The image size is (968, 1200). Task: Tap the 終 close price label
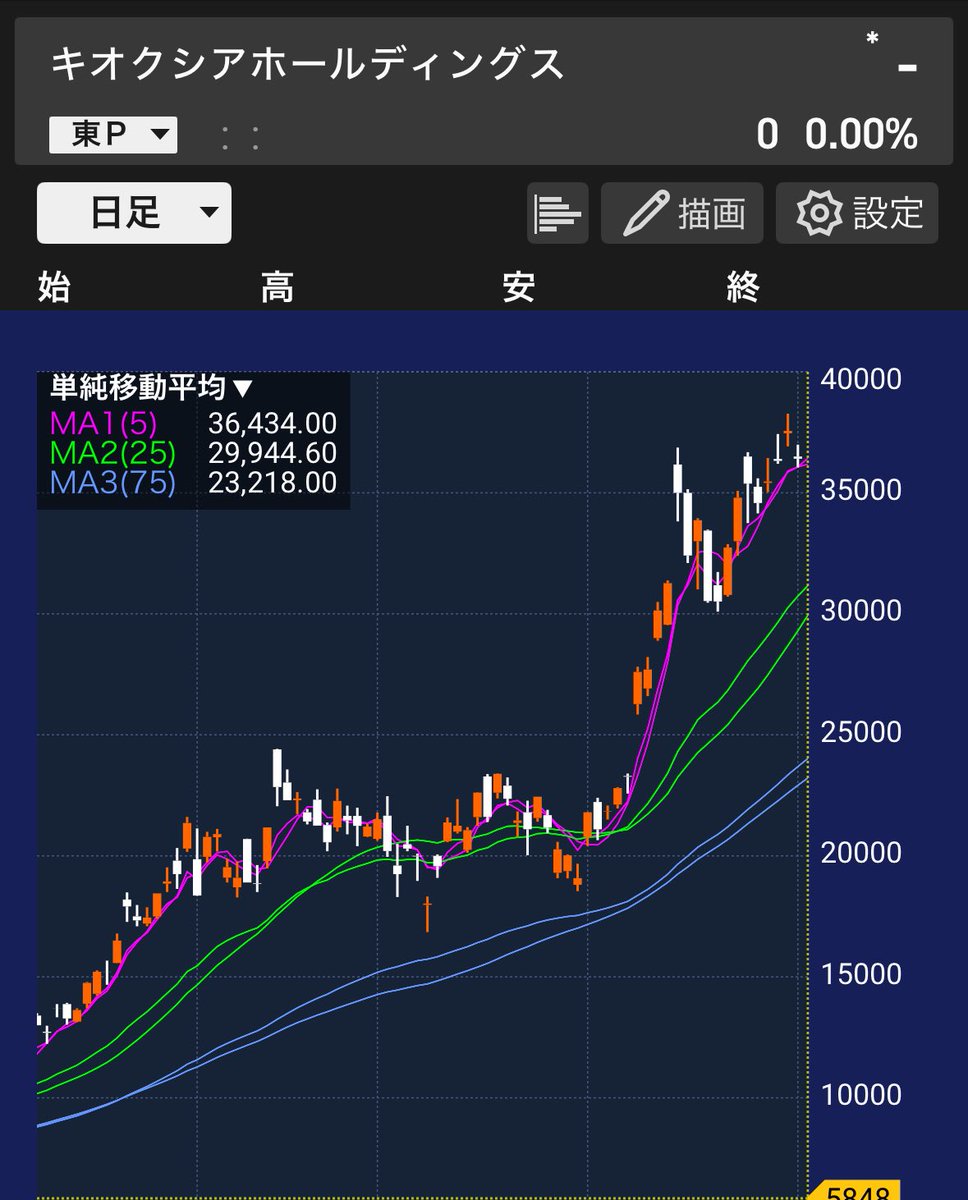743,288
